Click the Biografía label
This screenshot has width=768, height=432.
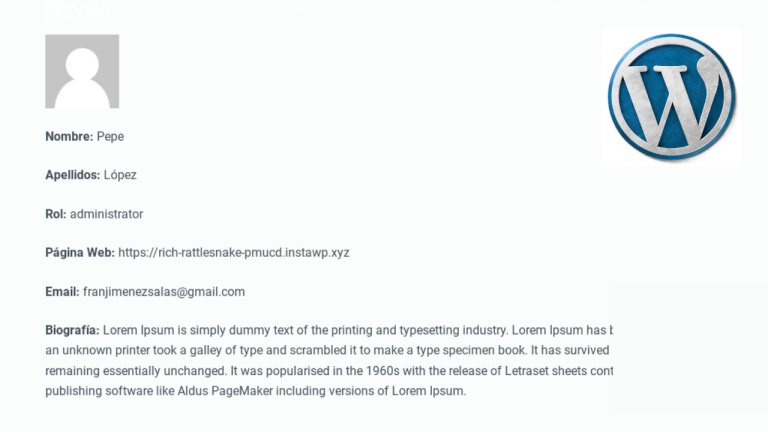coord(72,330)
